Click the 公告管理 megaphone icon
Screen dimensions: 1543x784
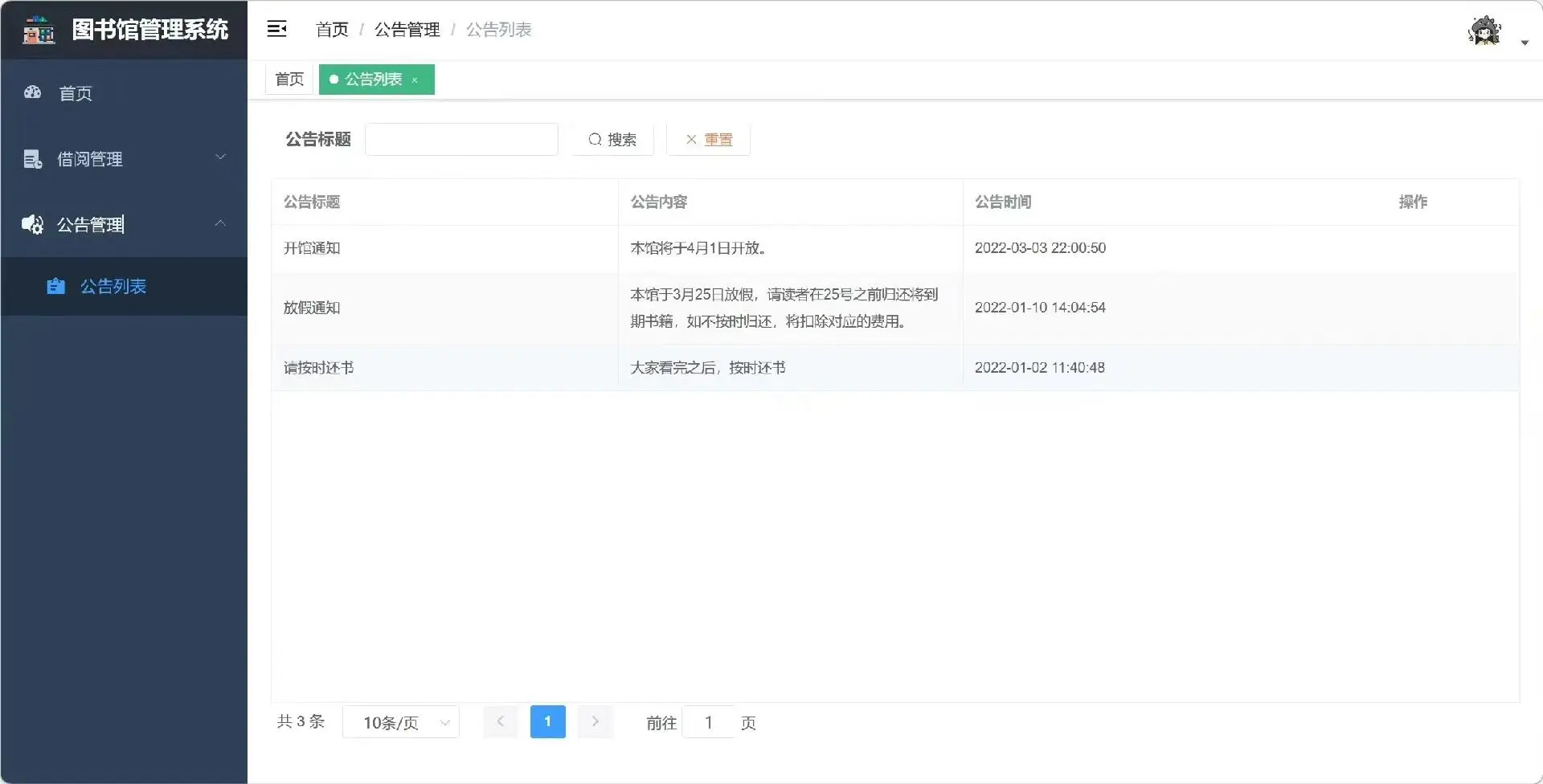tap(32, 224)
